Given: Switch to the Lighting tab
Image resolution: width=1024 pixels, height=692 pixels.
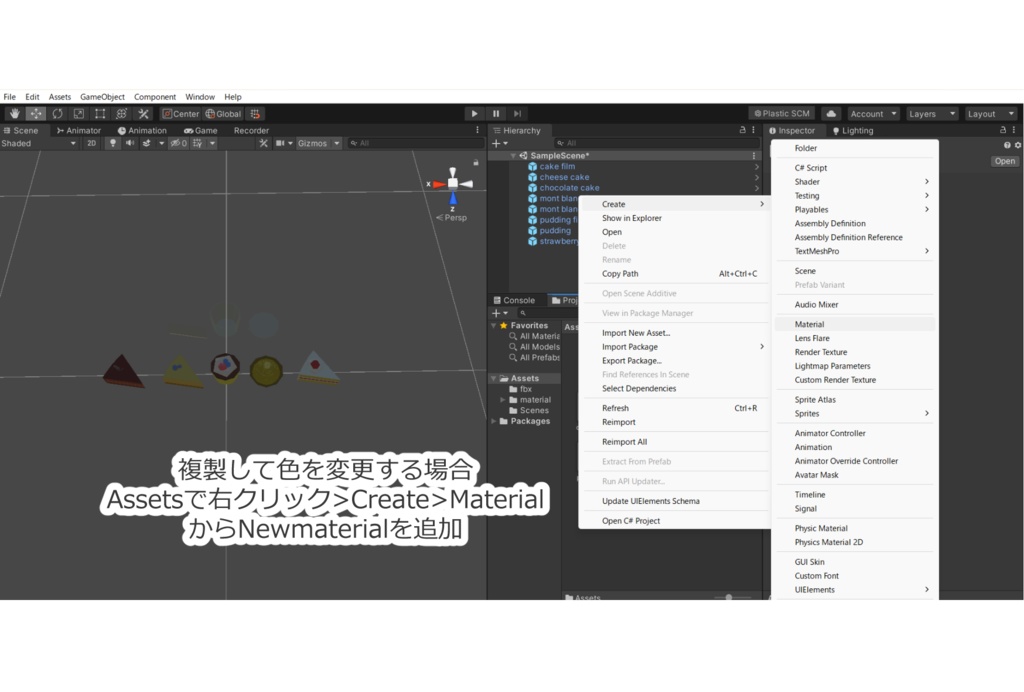Looking at the screenshot, I should pyautogui.click(x=853, y=131).
